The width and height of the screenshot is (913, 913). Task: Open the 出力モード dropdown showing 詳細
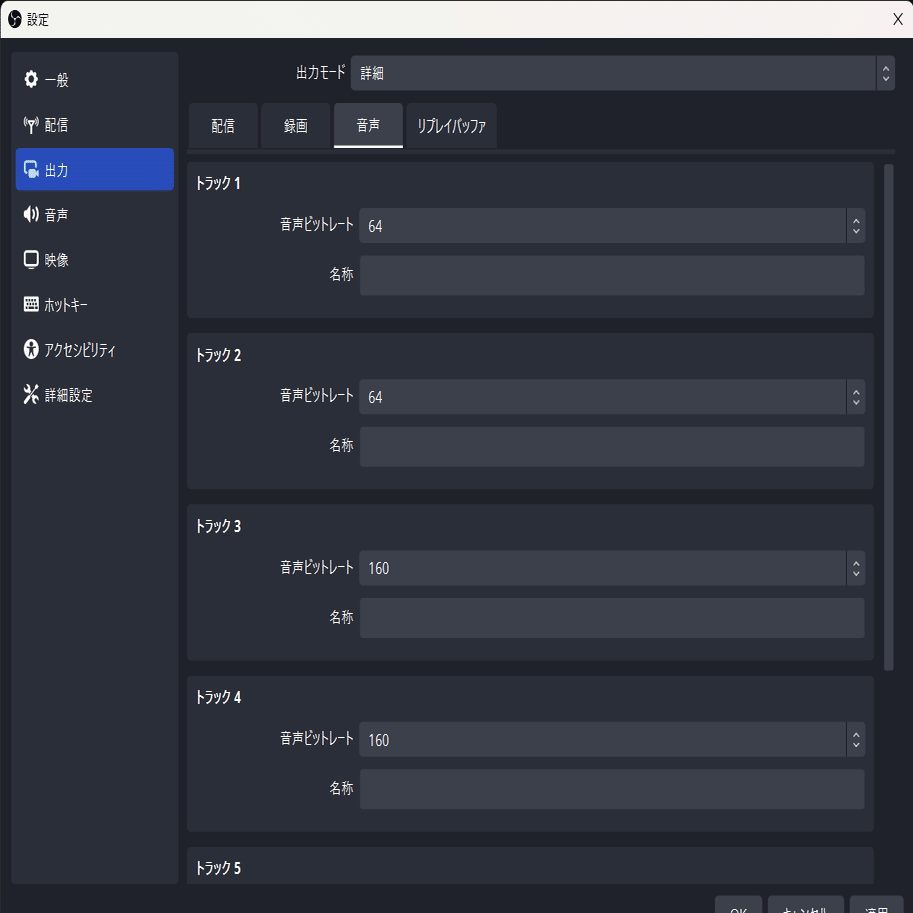622,73
